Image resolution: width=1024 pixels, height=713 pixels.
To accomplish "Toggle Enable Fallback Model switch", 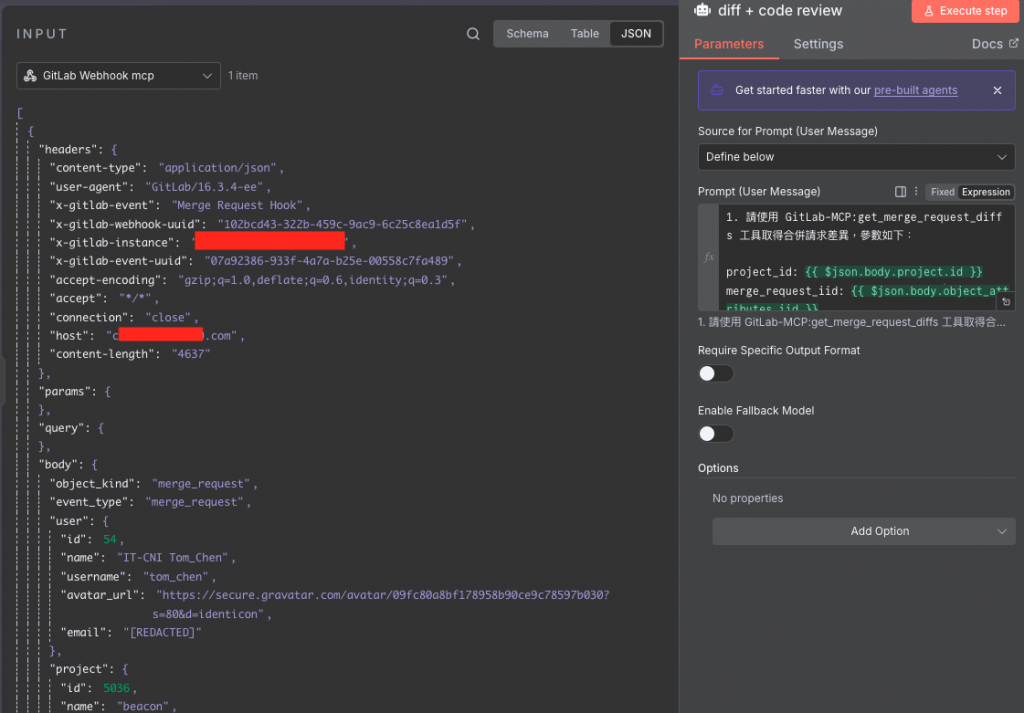I will tap(716, 434).
